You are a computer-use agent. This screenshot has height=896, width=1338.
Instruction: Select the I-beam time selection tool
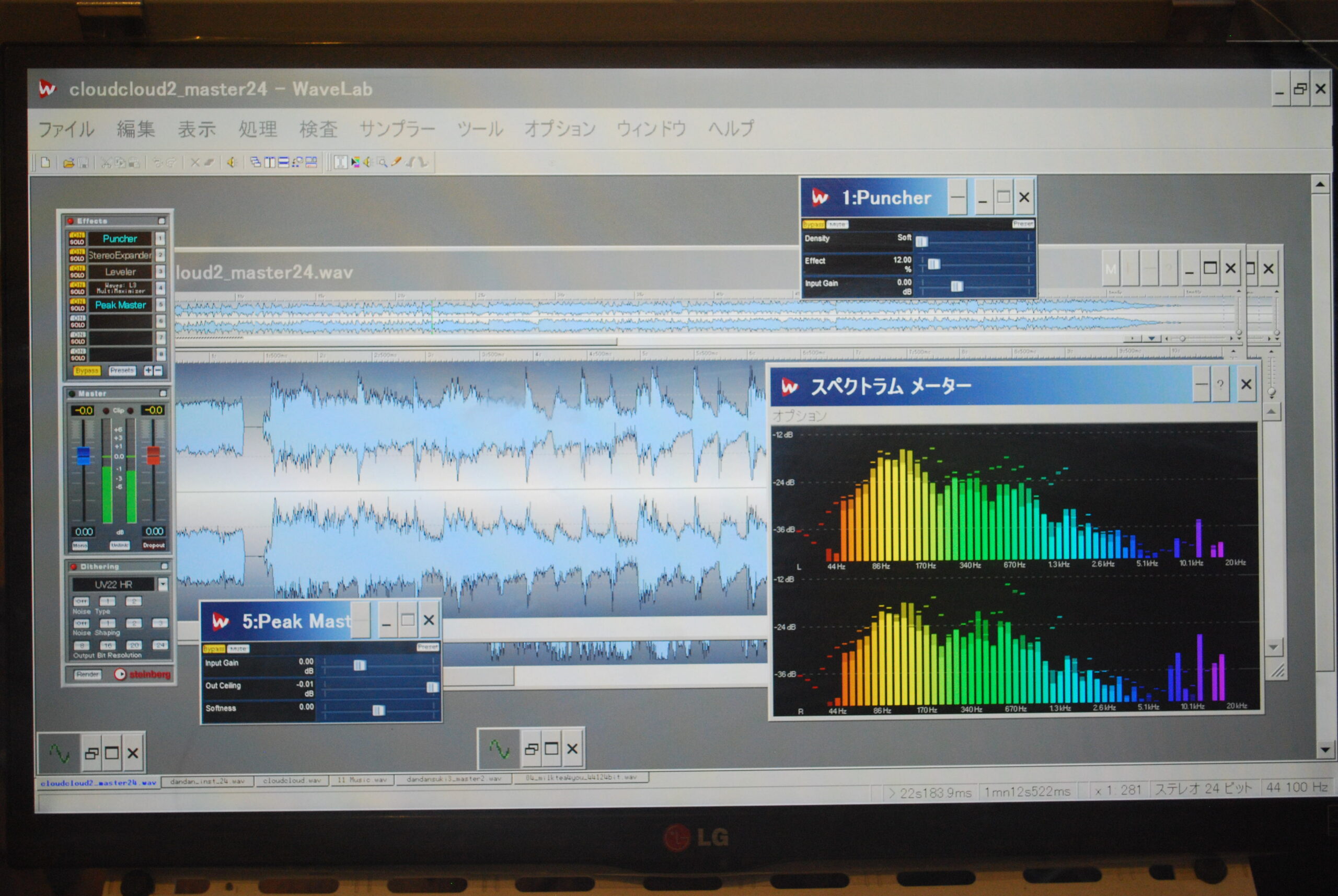(341, 163)
